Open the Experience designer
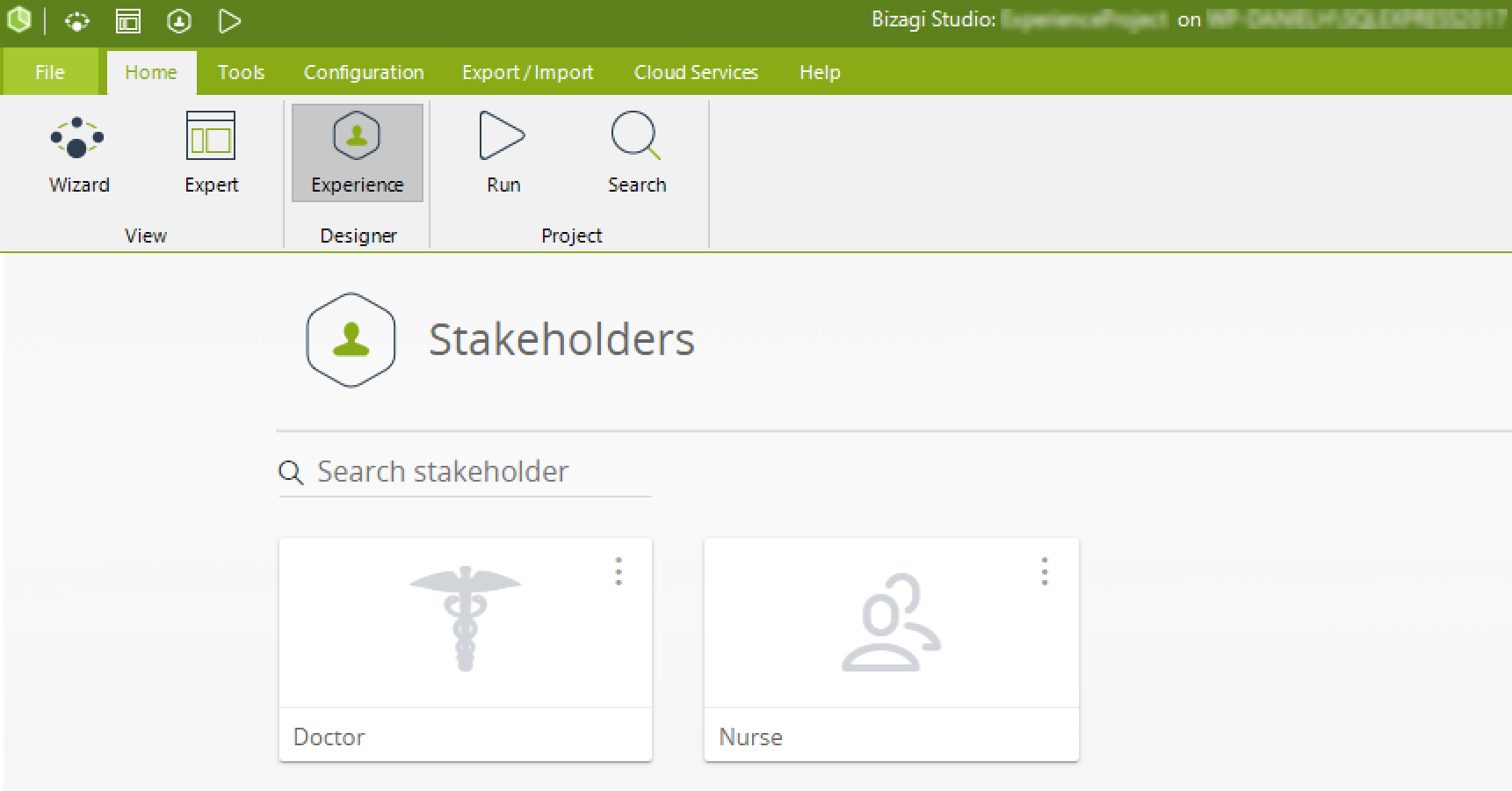 pyautogui.click(x=357, y=154)
